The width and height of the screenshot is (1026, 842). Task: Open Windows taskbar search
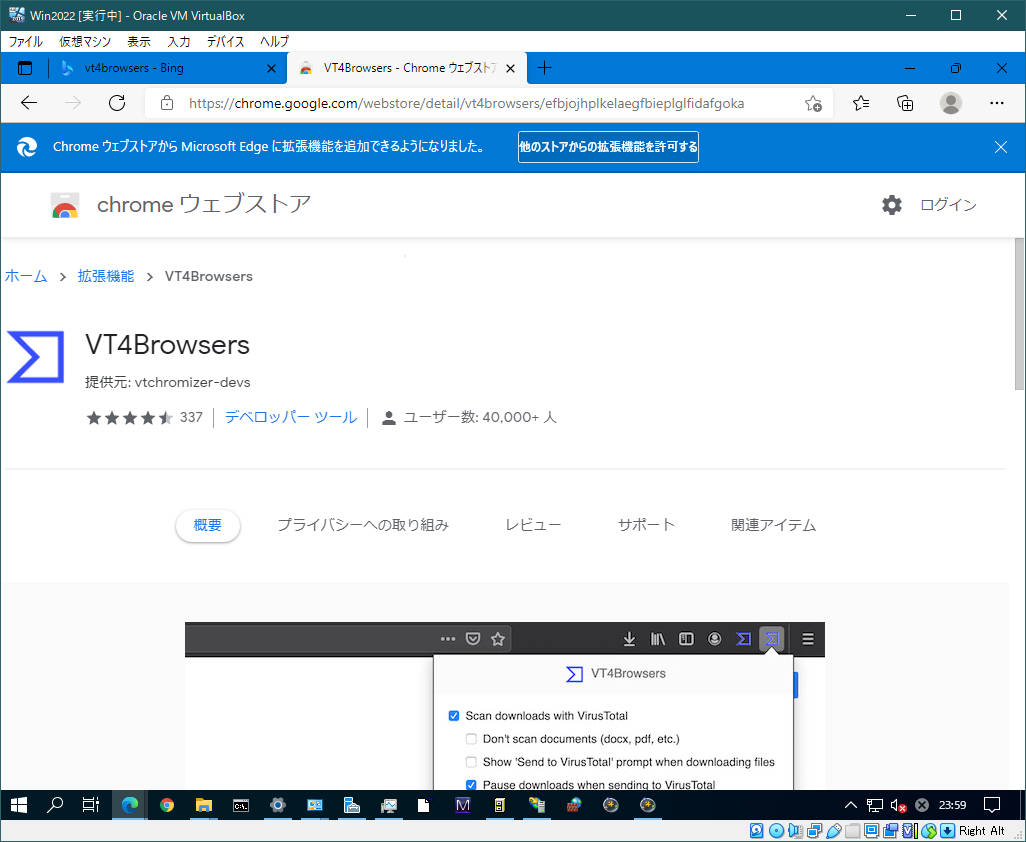(55, 805)
